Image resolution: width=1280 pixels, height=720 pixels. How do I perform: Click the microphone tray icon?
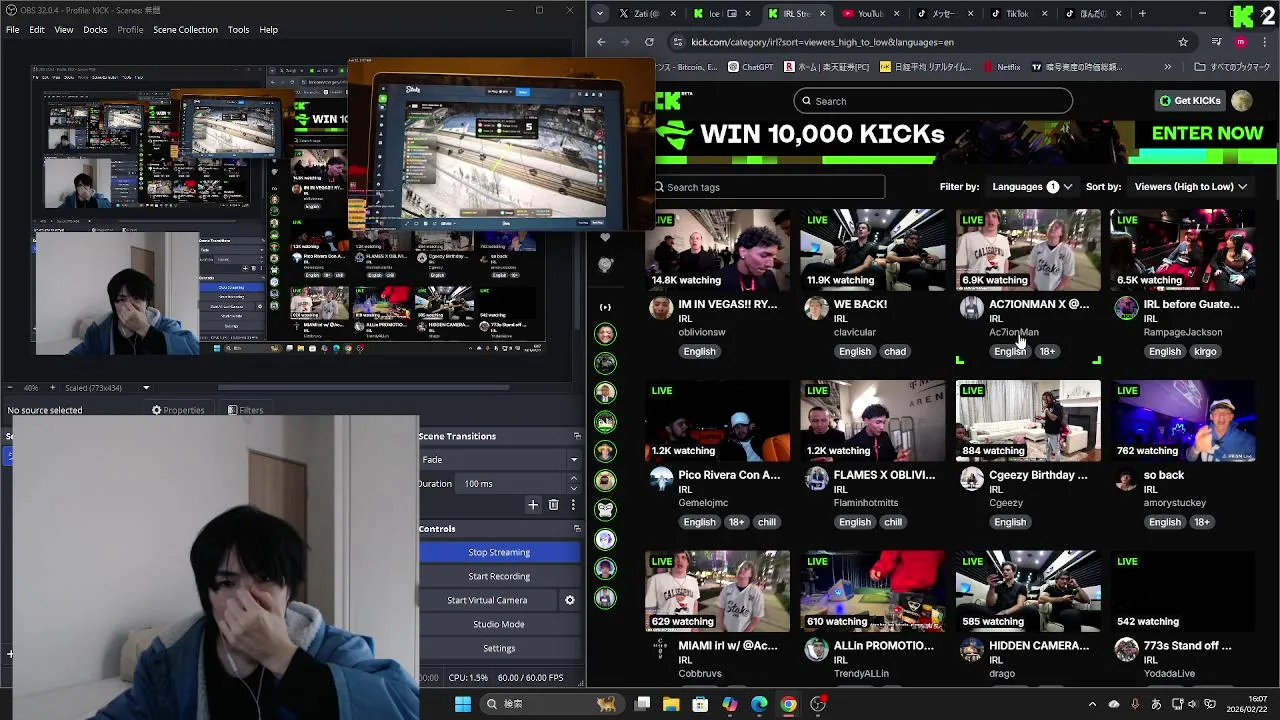(x=1135, y=704)
